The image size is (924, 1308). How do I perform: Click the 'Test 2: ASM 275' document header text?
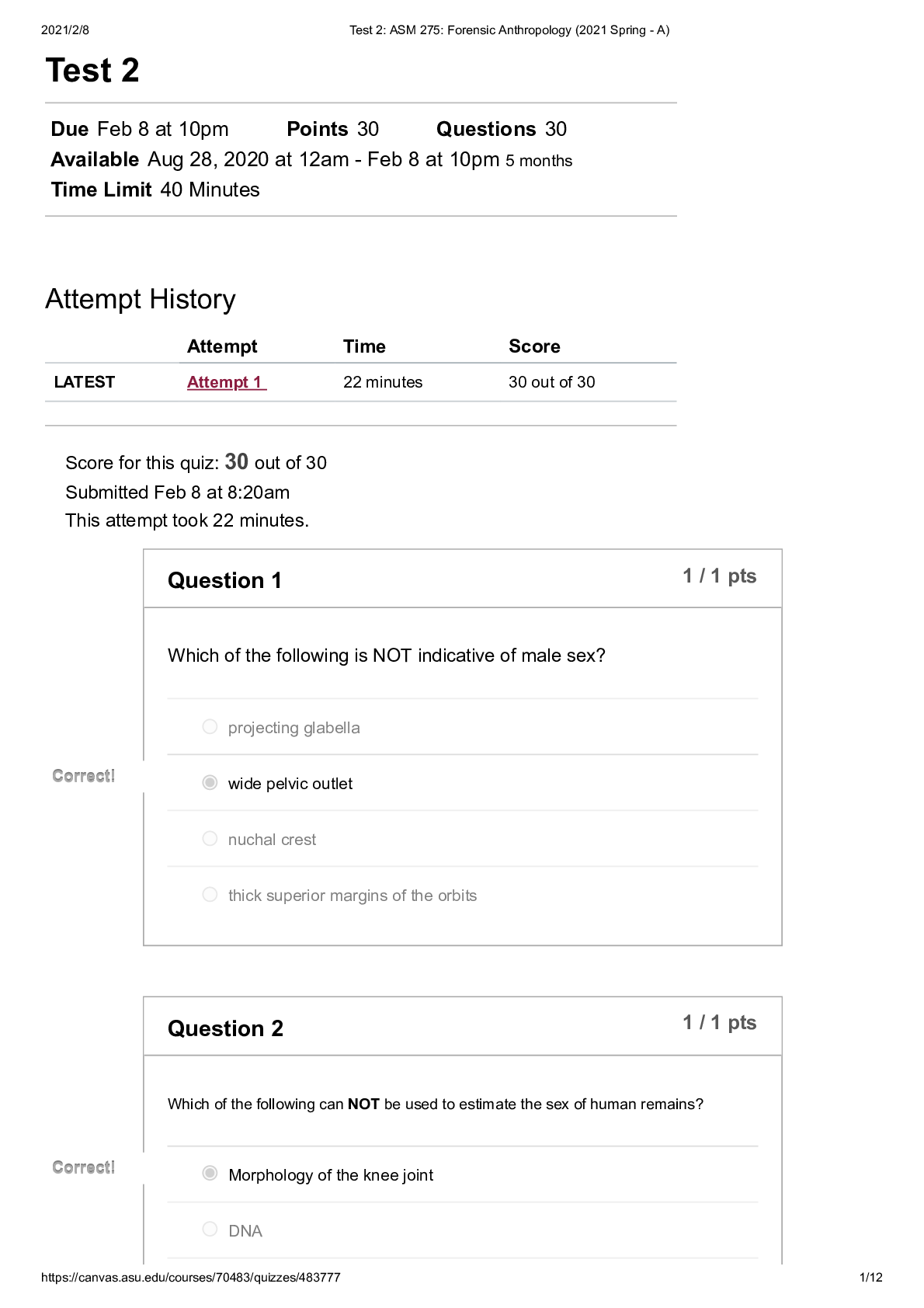pos(509,30)
